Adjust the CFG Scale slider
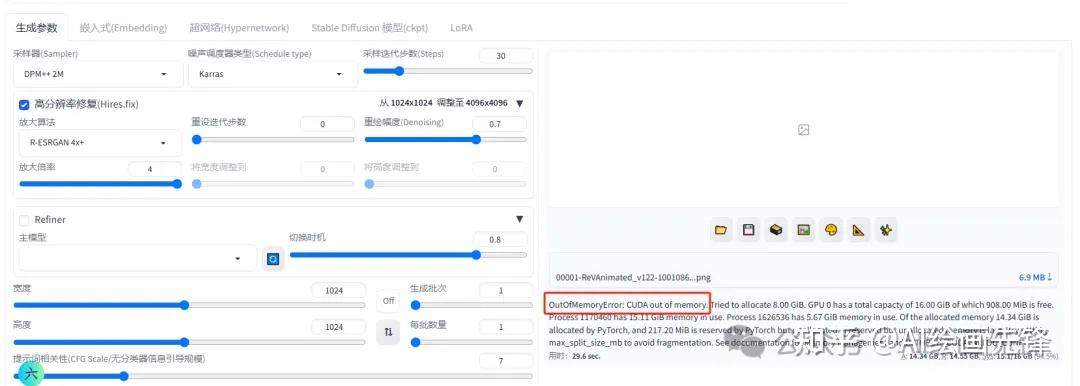Image resolution: width=1080 pixels, height=386 pixels. (273, 376)
